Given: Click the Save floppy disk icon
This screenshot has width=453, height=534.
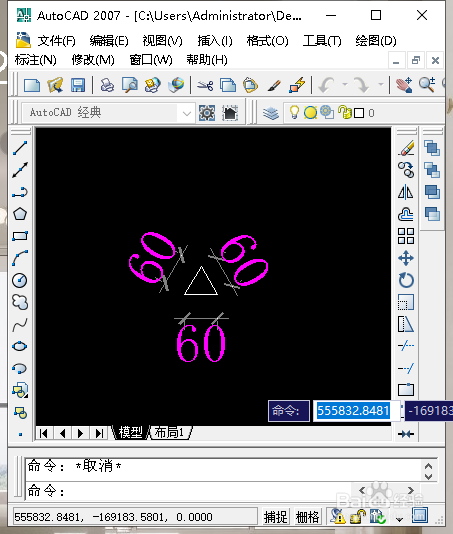Looking at the screenshot, I should click(78, 85).
